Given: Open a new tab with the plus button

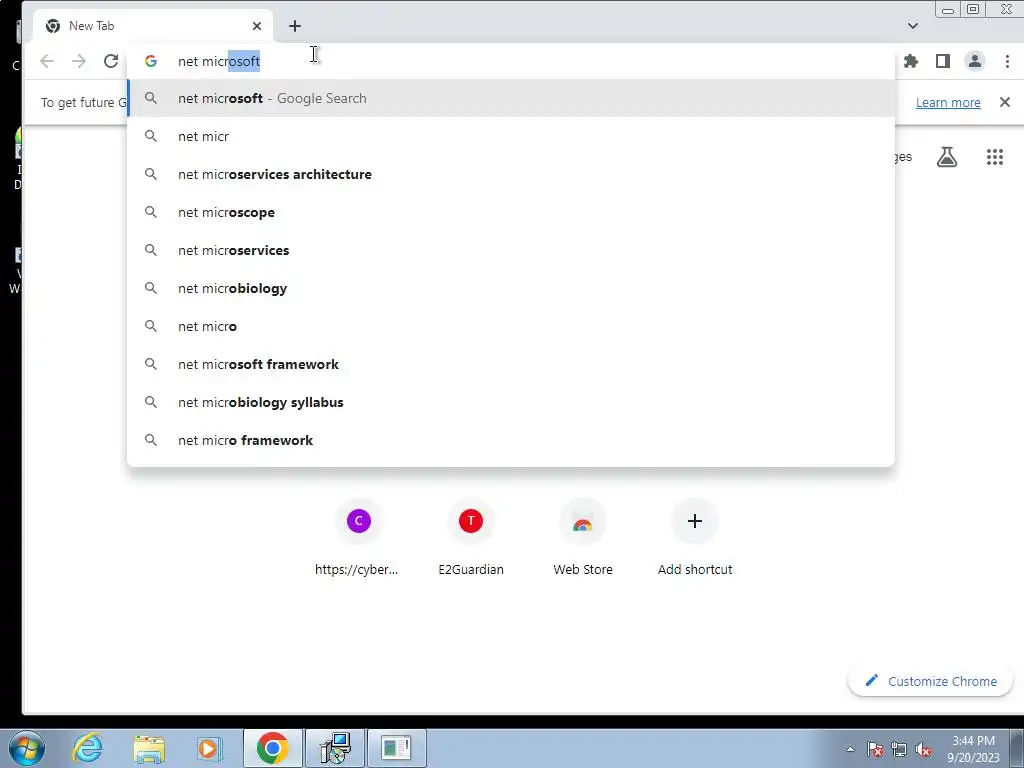Looking at the screenshot, I should pos(295,26).
